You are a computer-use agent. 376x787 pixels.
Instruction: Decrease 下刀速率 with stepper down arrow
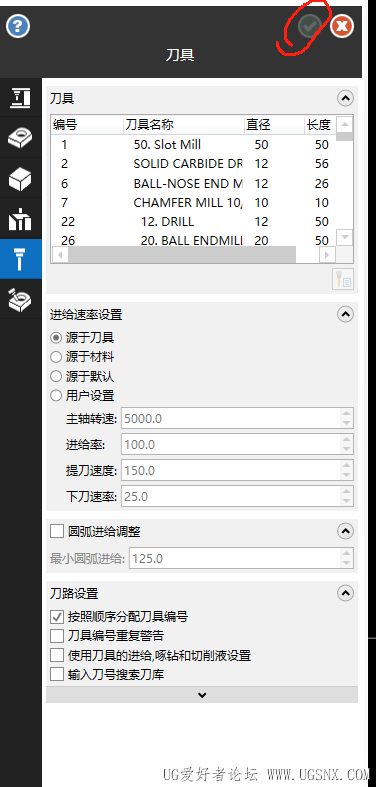pos(346,502)
